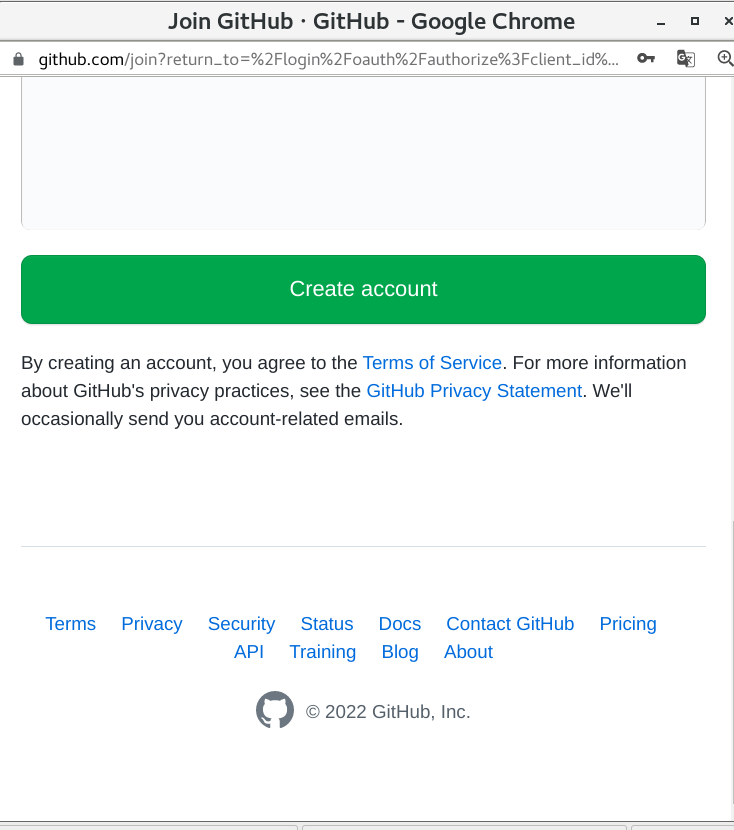Maximize the Chrome window
This screenshot has height=830, width=734.
coord(695,21)
